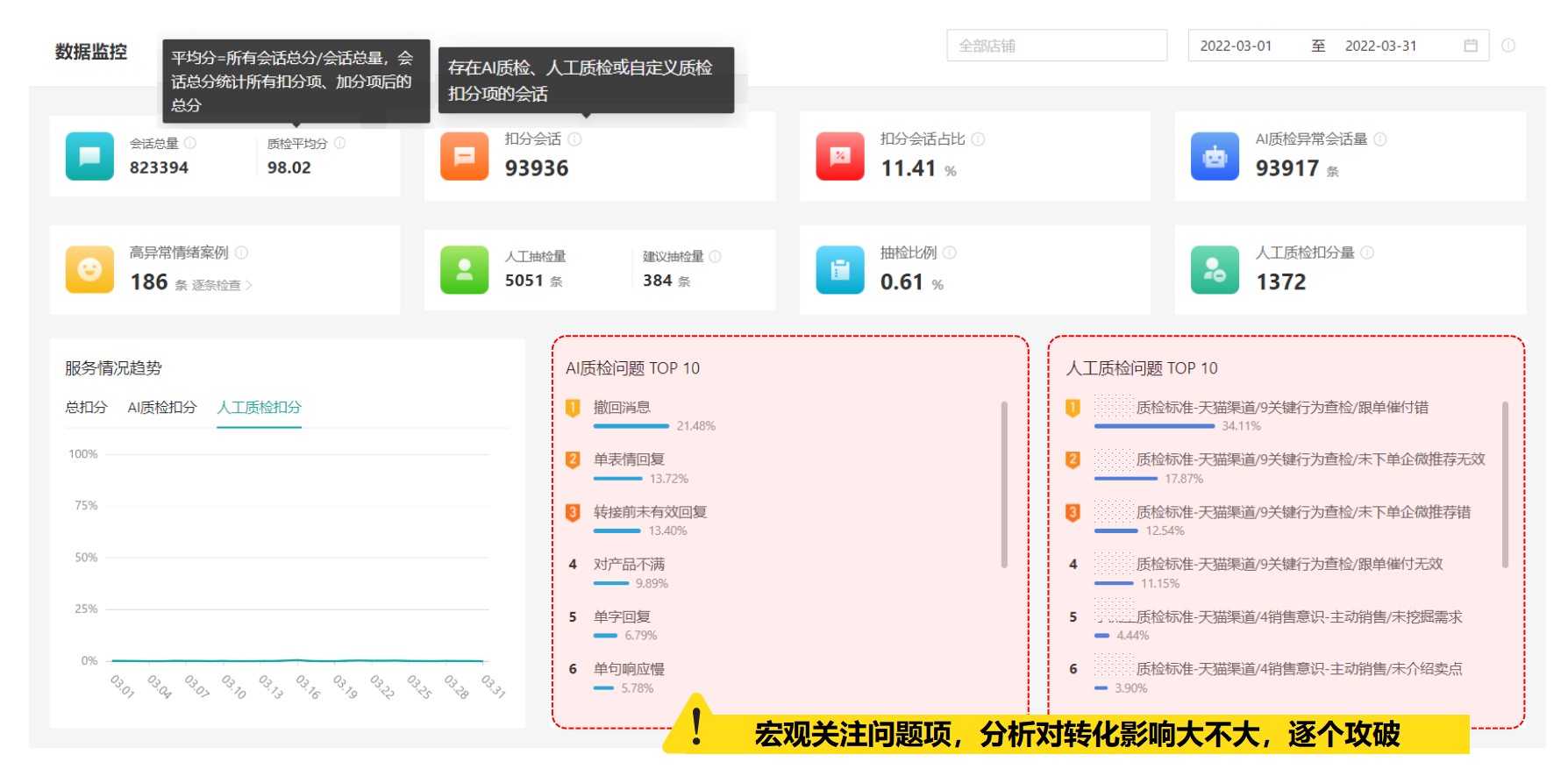Click 单句响应慢 issue row
Image resolution: width=1568 pixels, height=769 pixels.
pos(629,668)
